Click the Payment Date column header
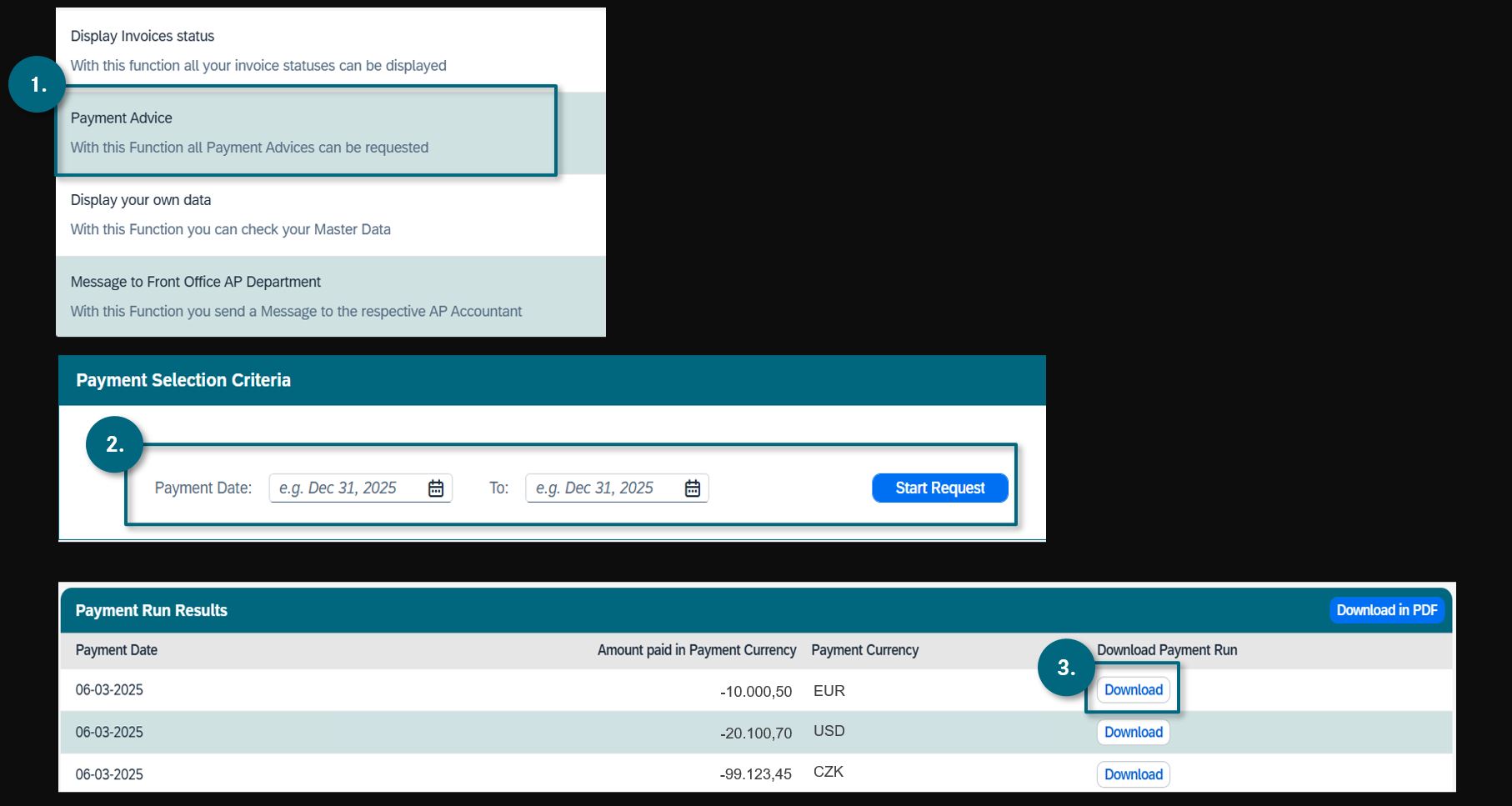This screenshot has height=806, width=1512. point(117,650)
